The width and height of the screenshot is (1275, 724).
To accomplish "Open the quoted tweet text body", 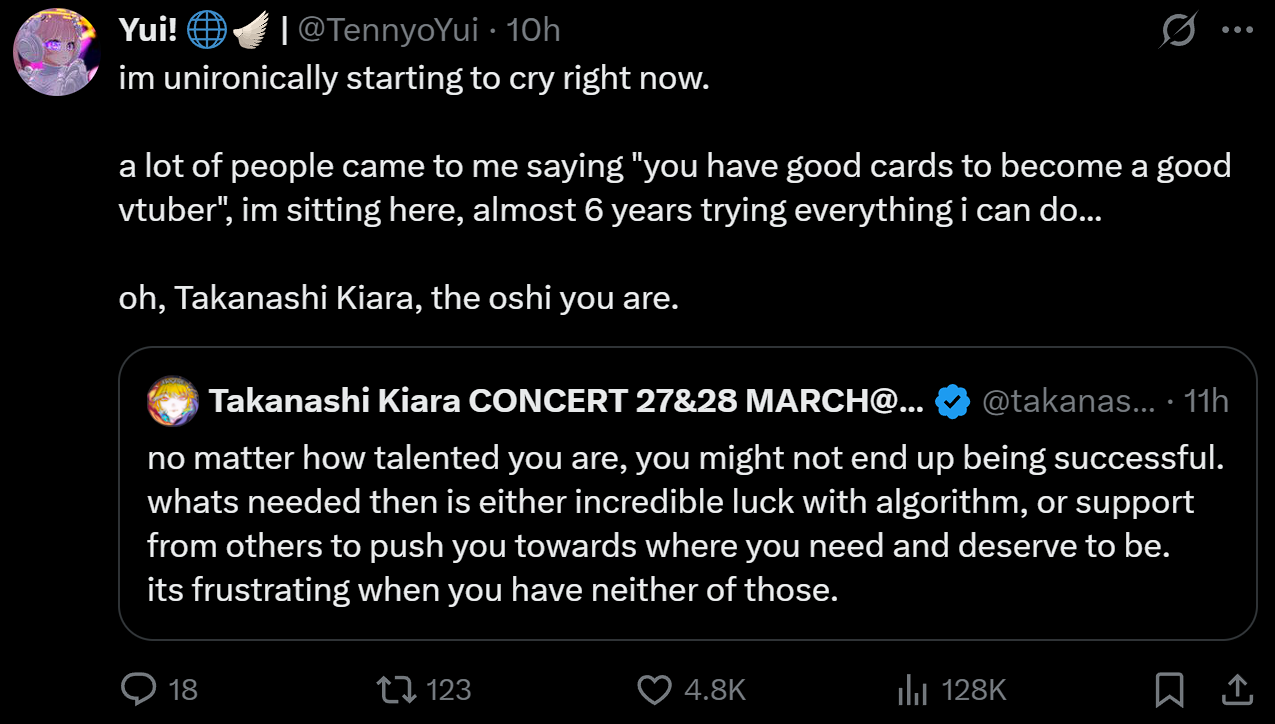I will click(686, 524).
